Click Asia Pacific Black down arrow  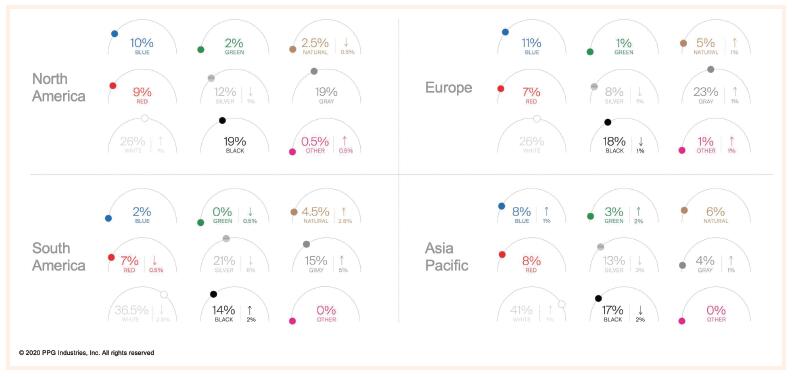click(640, 310)
